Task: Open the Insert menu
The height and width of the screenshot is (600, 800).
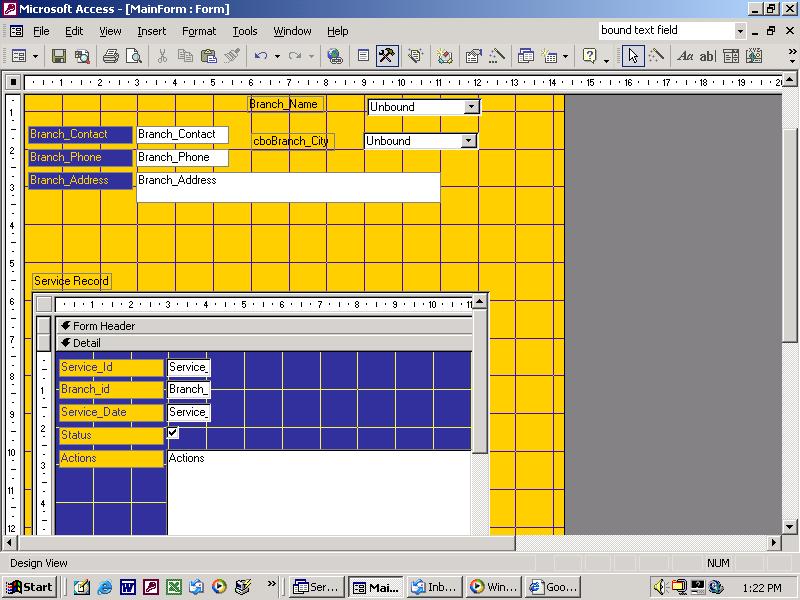Action: [152, 31]
